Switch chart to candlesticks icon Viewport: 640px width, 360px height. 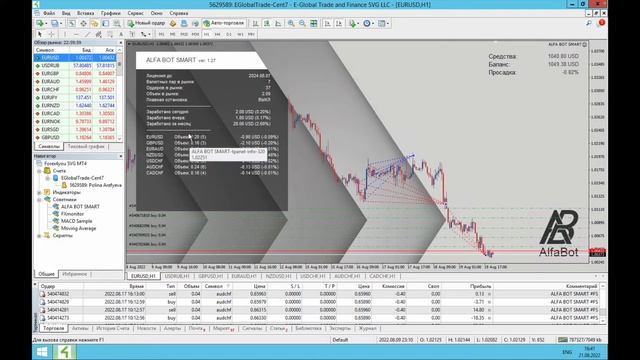tap(267, 23)
